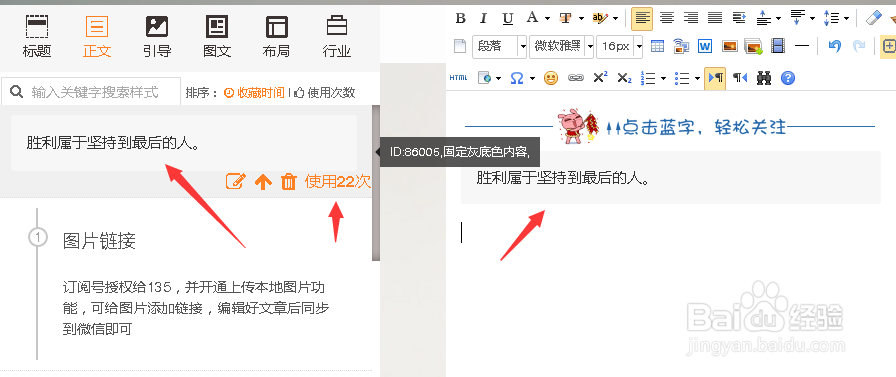This screenshot has width=896, height=377.
Task: Sort styles by 使用次数
Action: click(x=325, y=93)
